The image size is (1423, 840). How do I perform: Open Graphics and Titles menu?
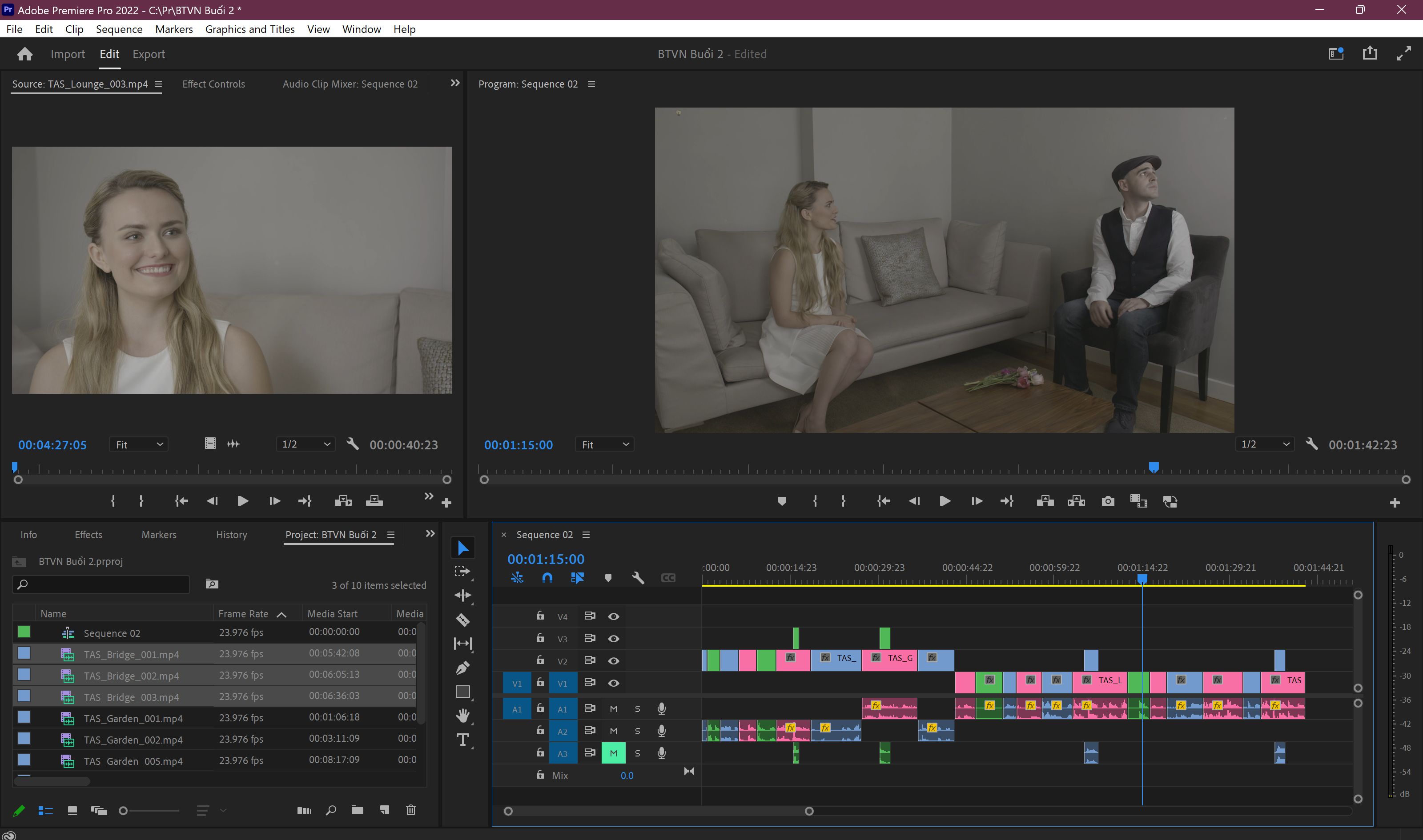coord(250,29)
